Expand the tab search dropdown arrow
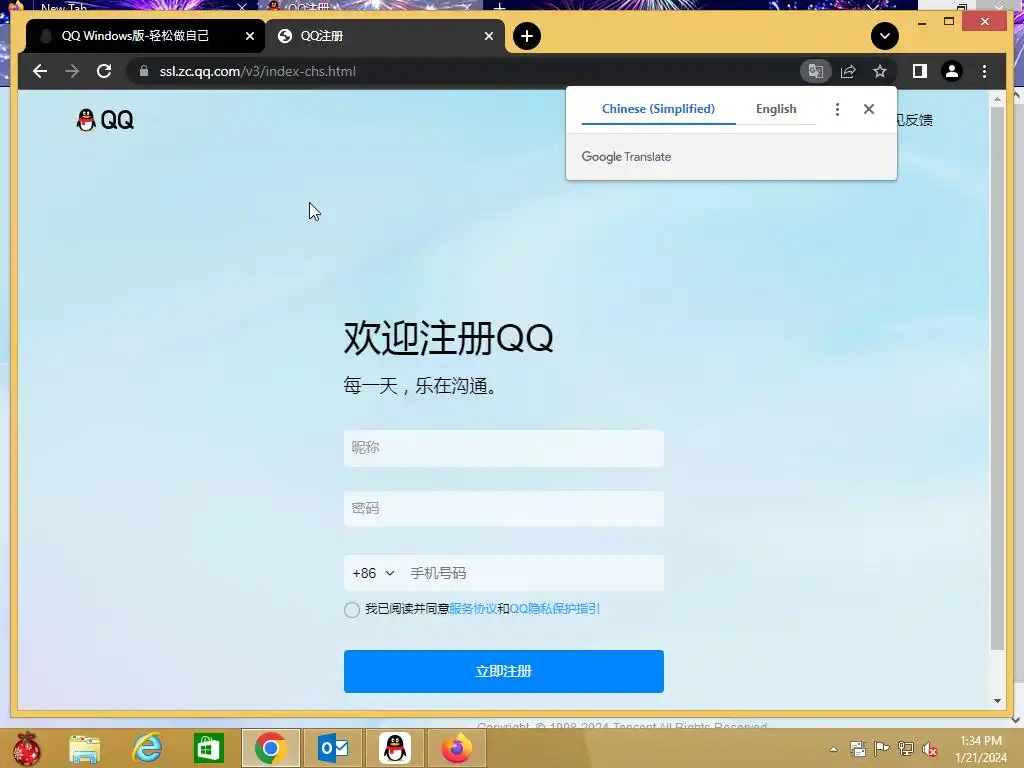The height and width of the screenshot is (768, 1024). pos(885,36)
